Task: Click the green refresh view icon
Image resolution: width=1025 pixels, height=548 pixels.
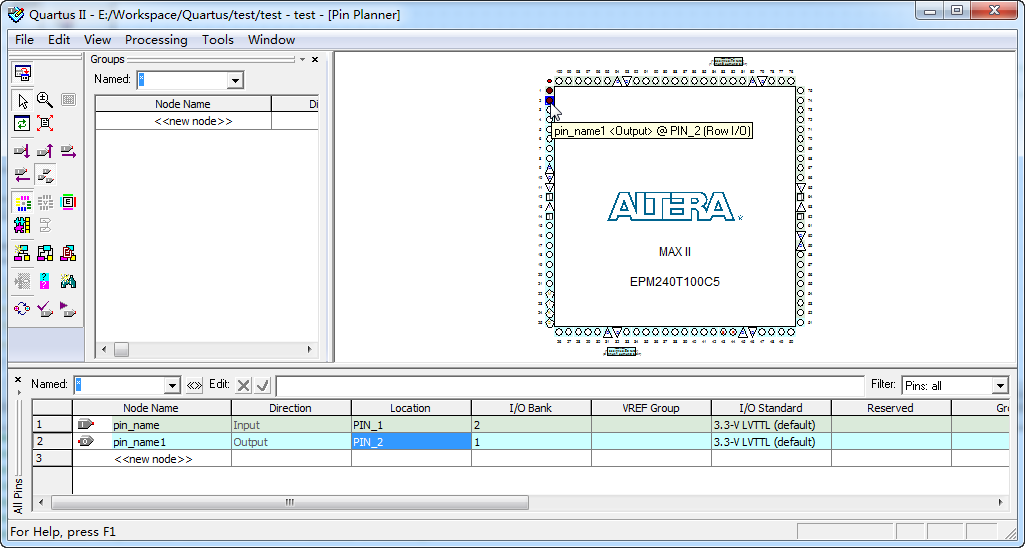Action: point(22,123)
